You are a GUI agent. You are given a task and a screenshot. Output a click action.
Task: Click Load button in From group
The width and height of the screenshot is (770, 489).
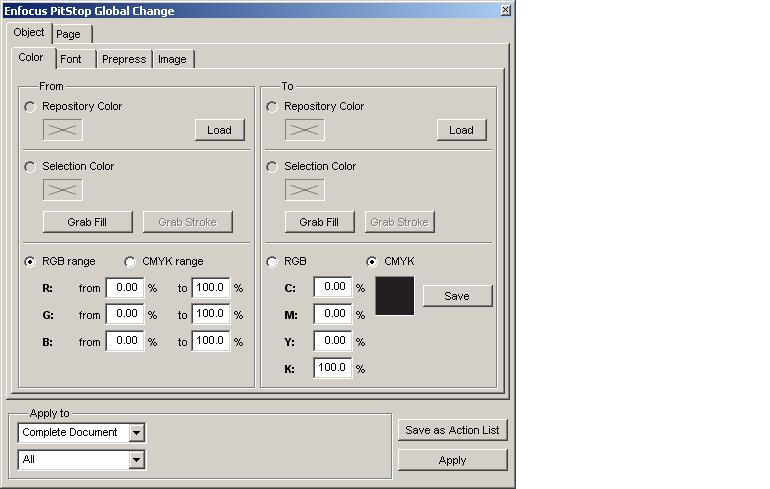tap(220, 130)
